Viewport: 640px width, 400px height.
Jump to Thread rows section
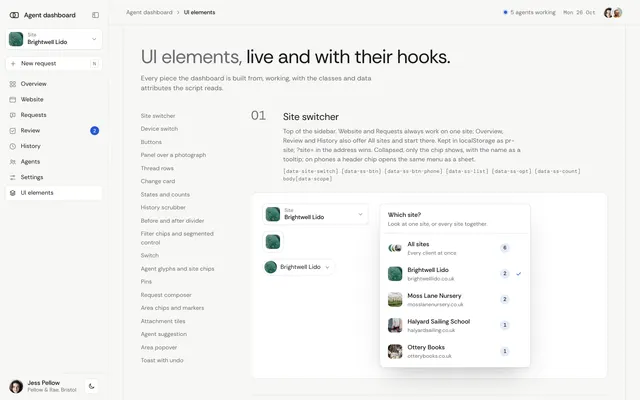157,168
